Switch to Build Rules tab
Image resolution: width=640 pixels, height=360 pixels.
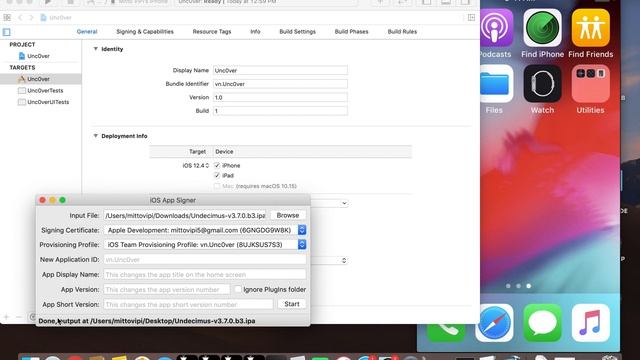tap(402, 31)
